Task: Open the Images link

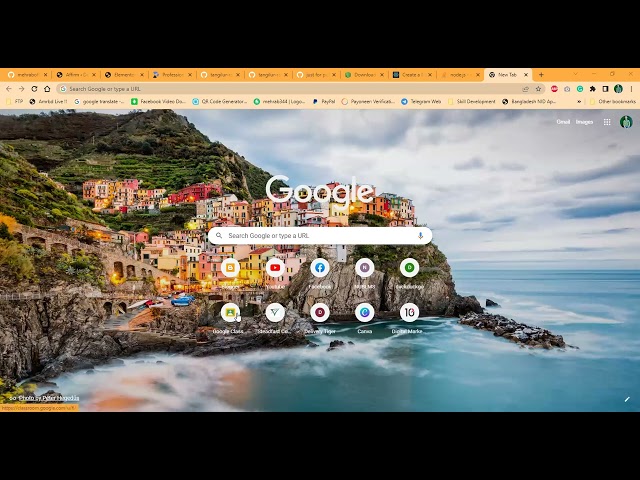Action: point(584,122)
